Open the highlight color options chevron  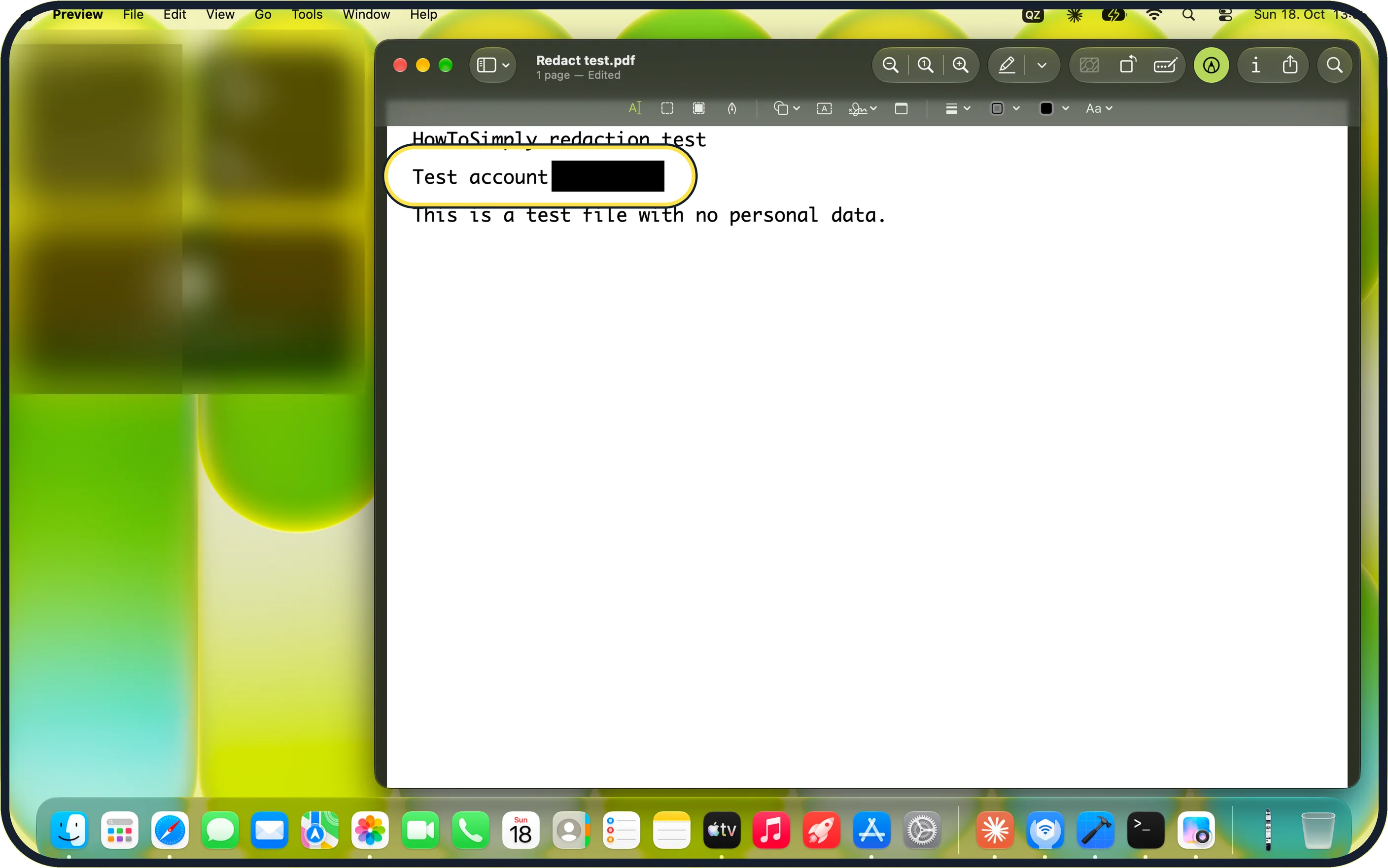[x=1041, y=65]
